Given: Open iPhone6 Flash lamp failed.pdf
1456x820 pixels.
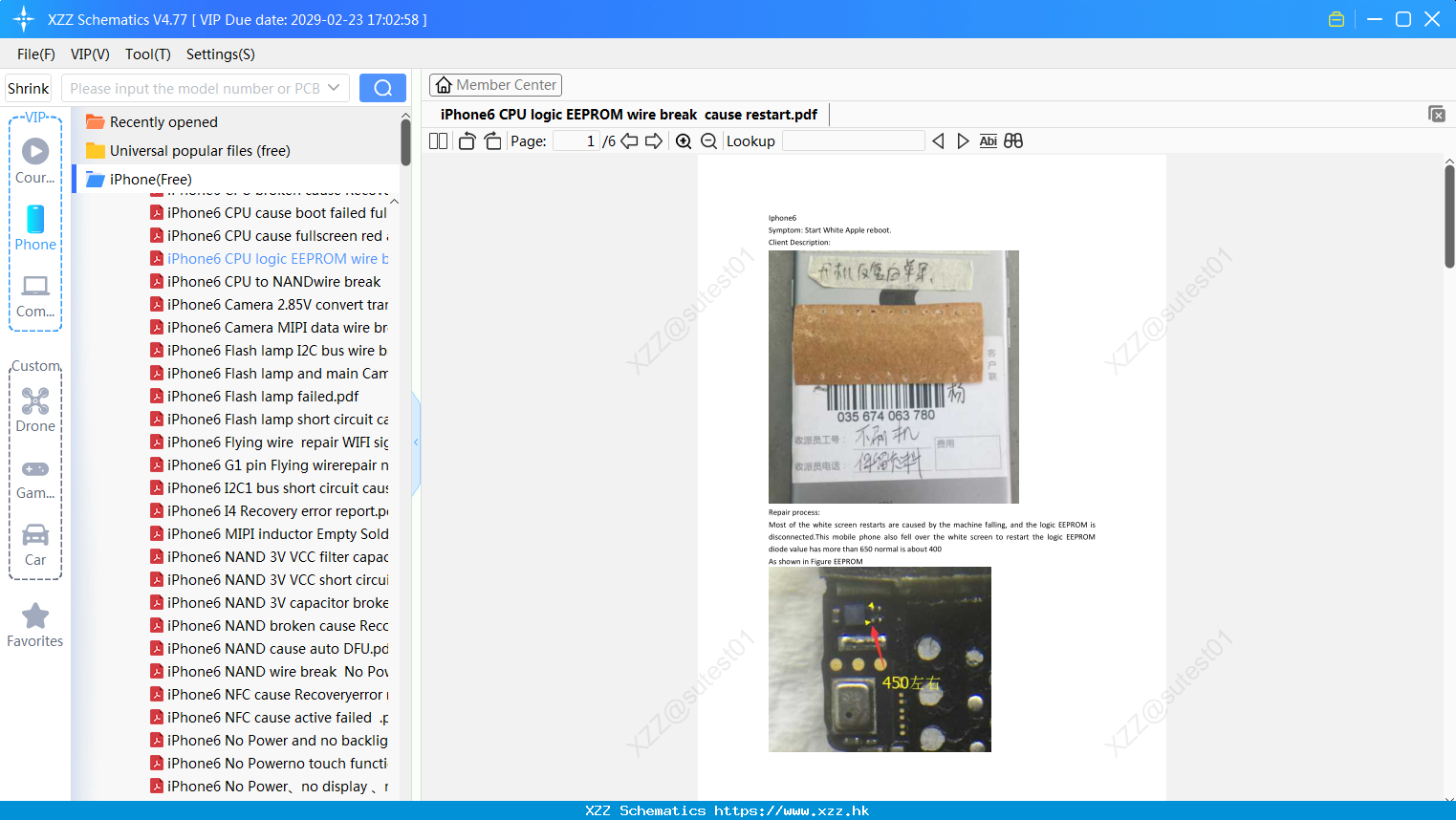Looking at the screenshot, I should 255,397.
